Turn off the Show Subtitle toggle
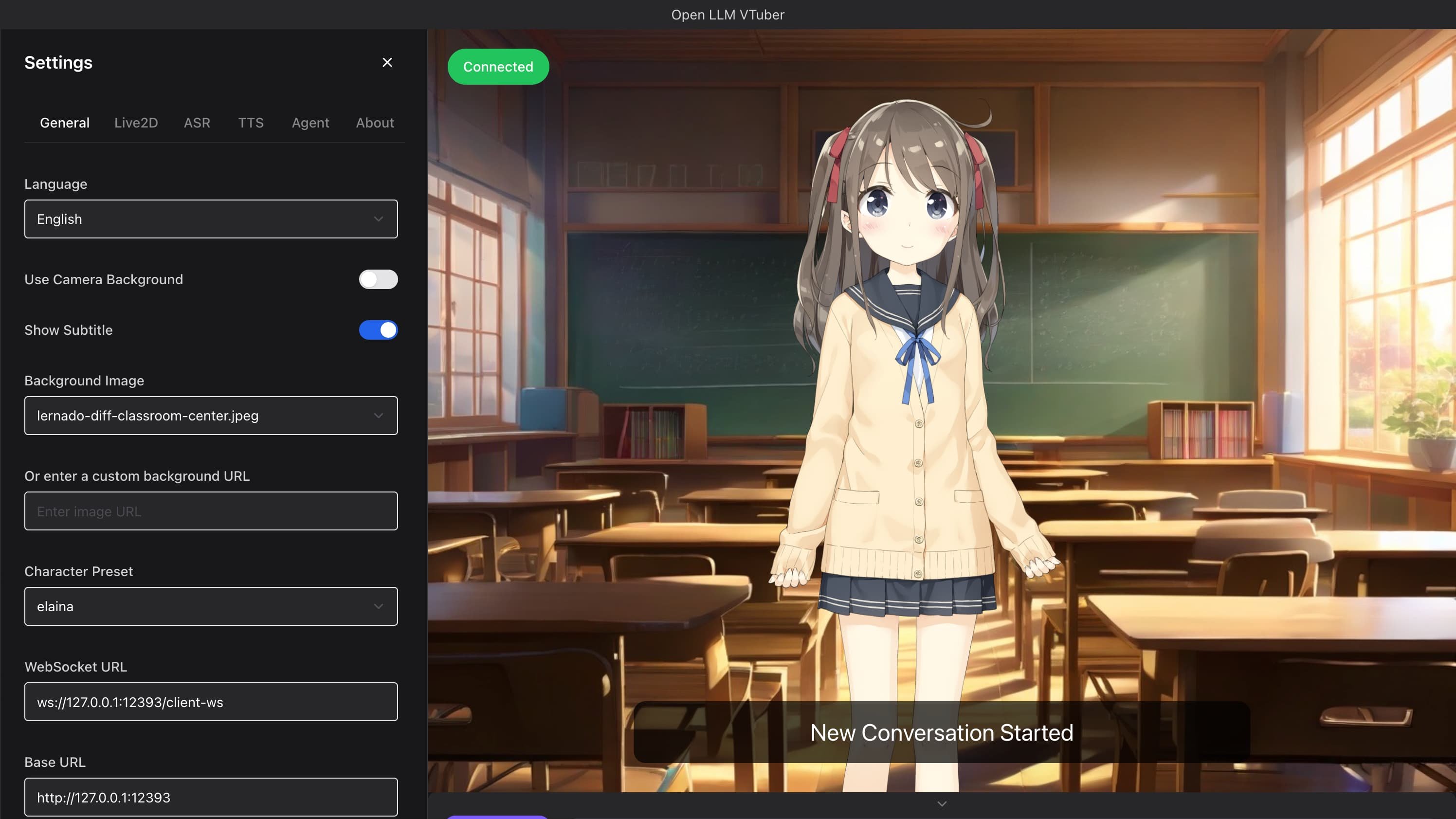This screenshot has height=819, width=1456. [378, 330]
